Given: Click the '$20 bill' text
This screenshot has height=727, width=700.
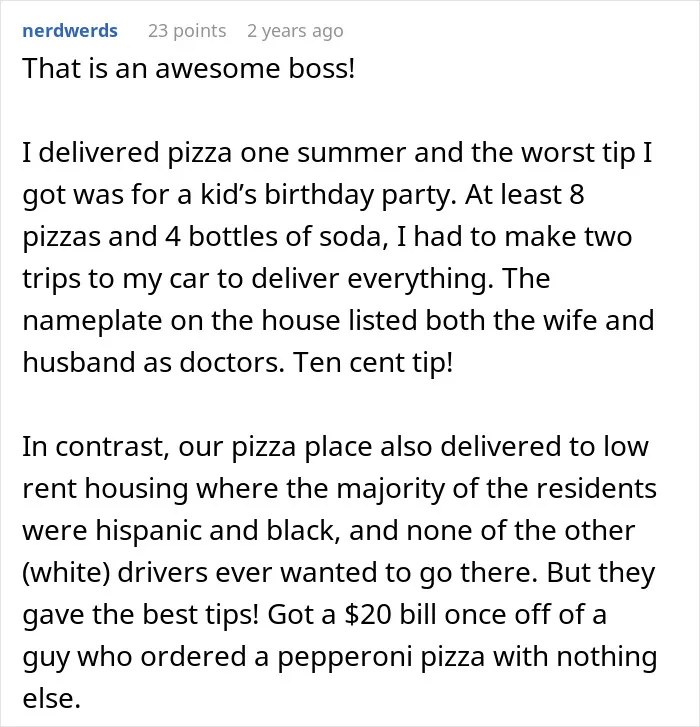Looking at the screenshot, I should point(390,614).
